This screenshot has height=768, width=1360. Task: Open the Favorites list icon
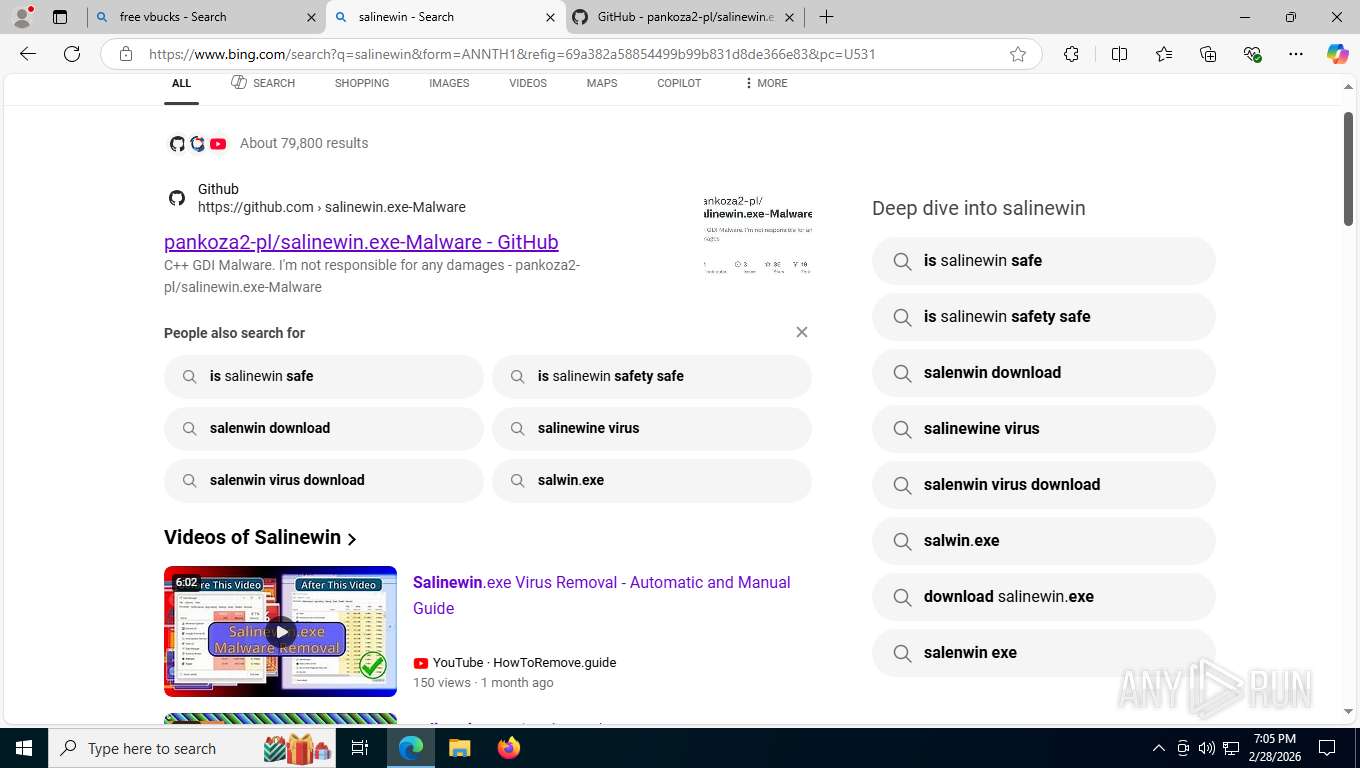[x=1164, y=54]
